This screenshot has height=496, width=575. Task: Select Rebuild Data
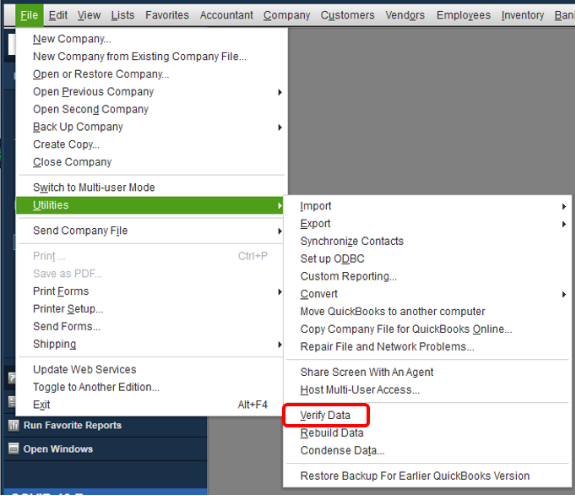(332, 433)
